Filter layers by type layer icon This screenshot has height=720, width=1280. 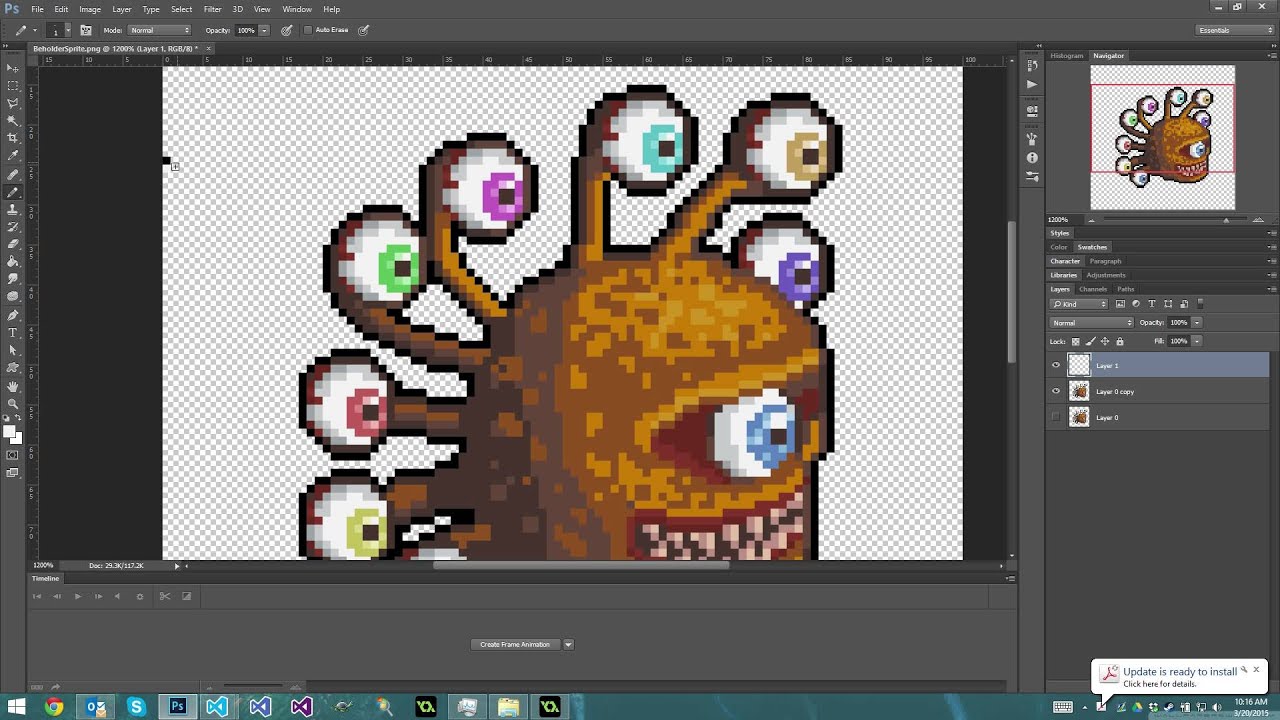pyautogui.click(x=1152, y=304)
